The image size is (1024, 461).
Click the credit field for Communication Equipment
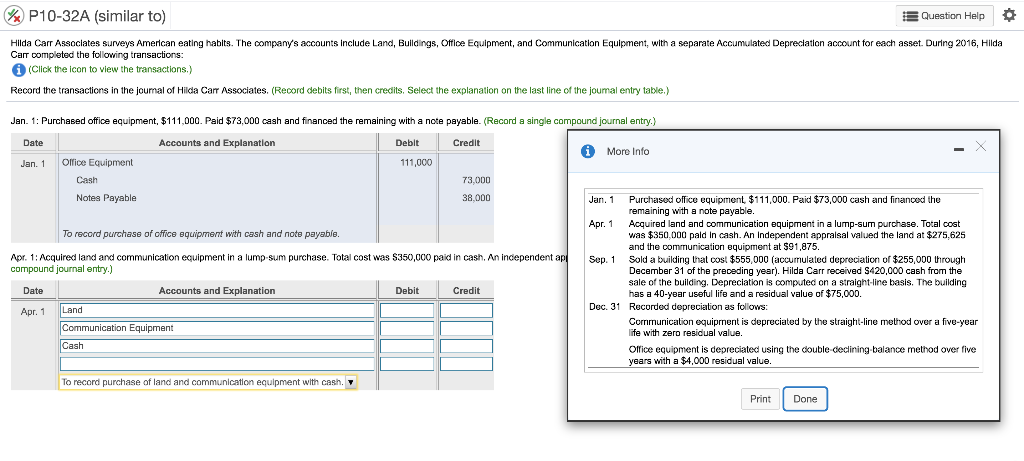466,328
